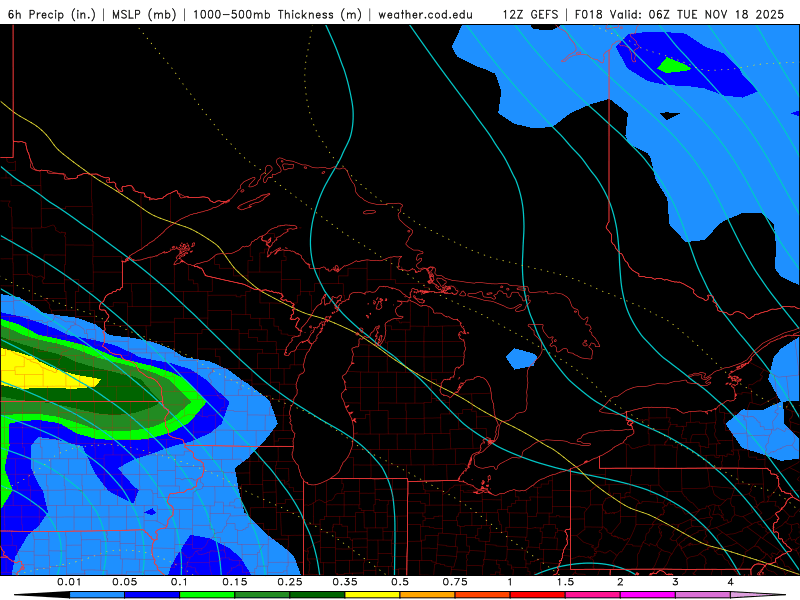The width and height of the screenshot is (800, 600).
Task: Click the 0.05 legend value
Action: 124,582
